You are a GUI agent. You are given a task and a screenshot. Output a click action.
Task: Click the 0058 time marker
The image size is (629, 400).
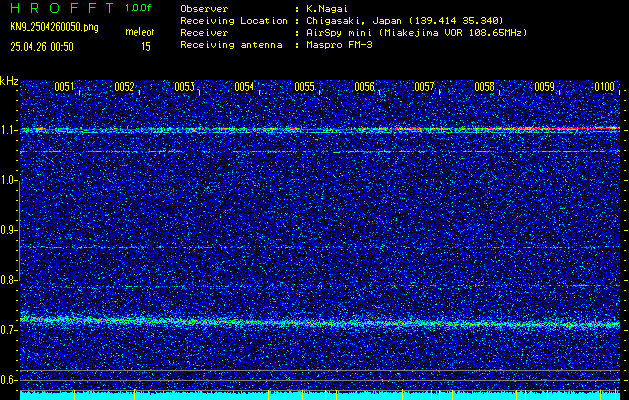click(x=485, y=87)
